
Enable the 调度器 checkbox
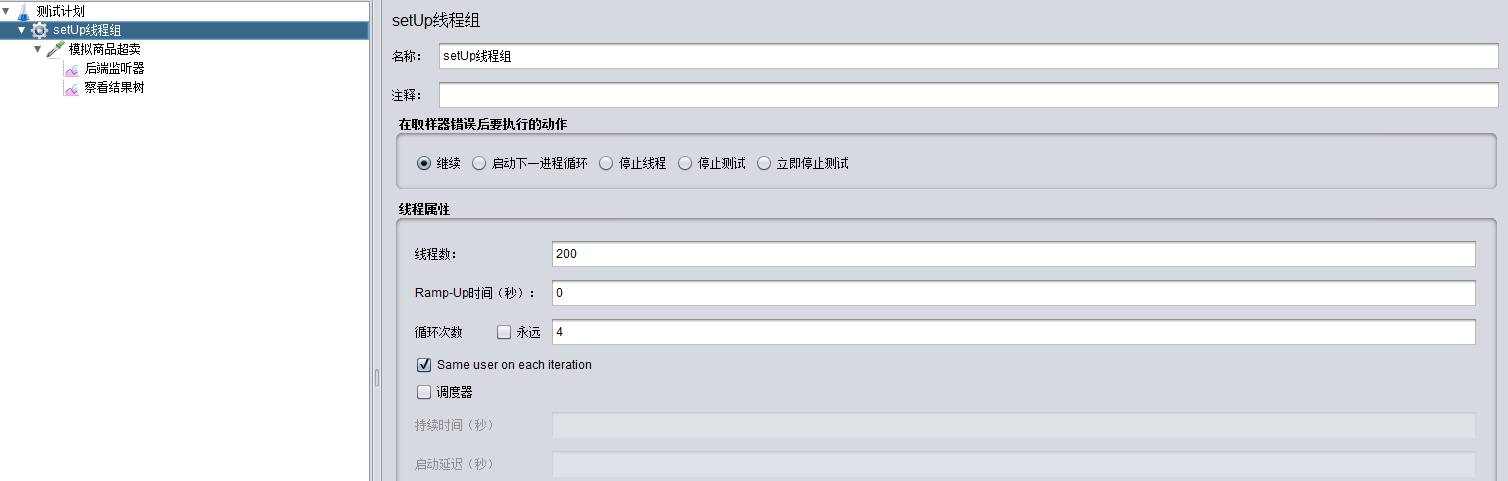tap(424, 393)
